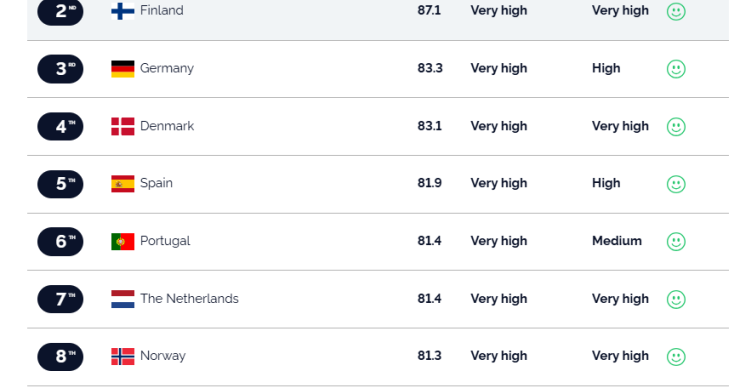Open the Denmark country name
Screen dimensions: 740x389
[x=167, y=126]
